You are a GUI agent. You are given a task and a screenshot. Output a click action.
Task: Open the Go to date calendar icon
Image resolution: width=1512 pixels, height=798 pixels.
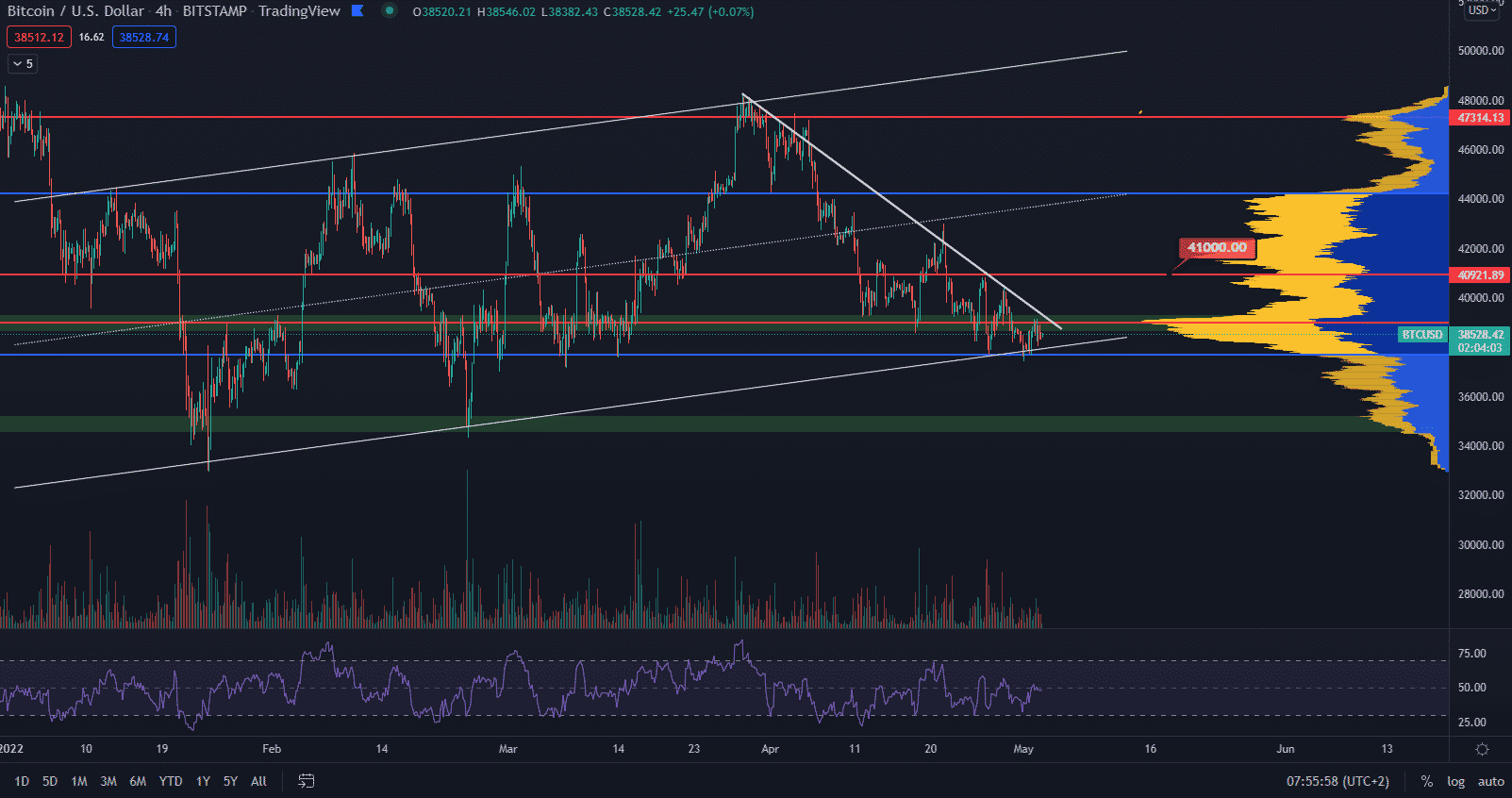point(307,781)
